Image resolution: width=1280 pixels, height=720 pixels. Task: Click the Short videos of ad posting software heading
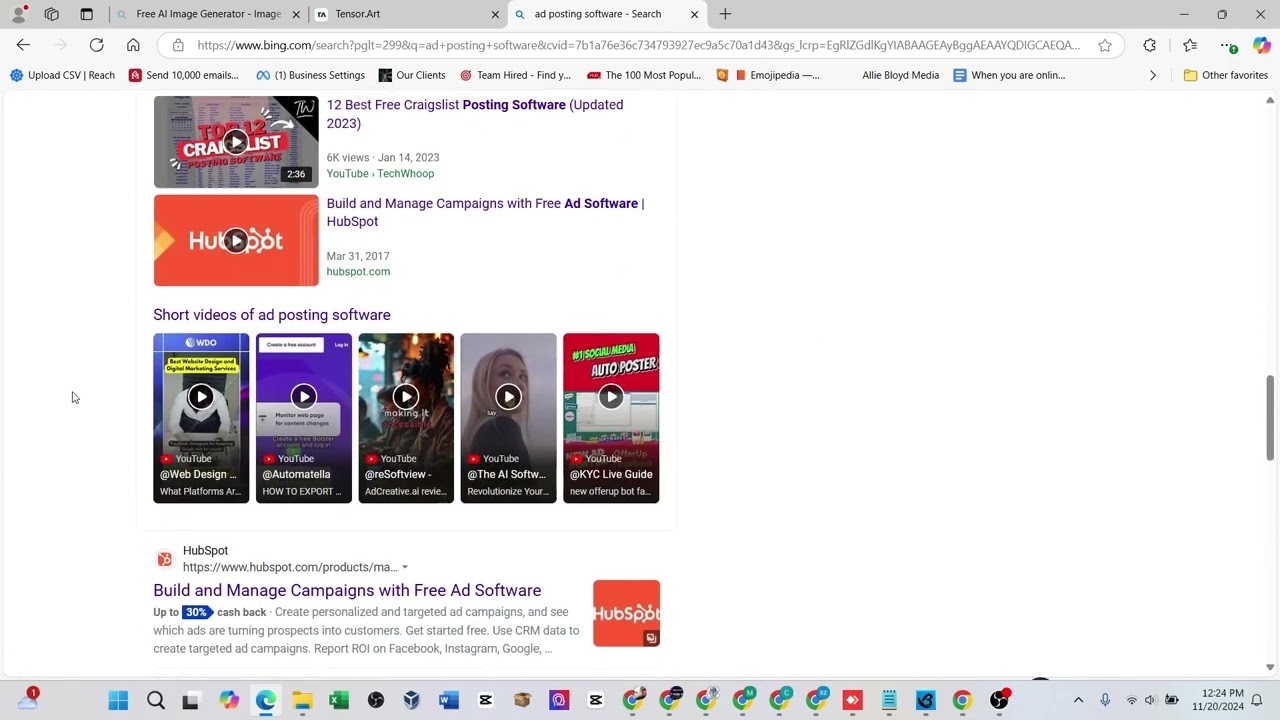tap(272, 315)
